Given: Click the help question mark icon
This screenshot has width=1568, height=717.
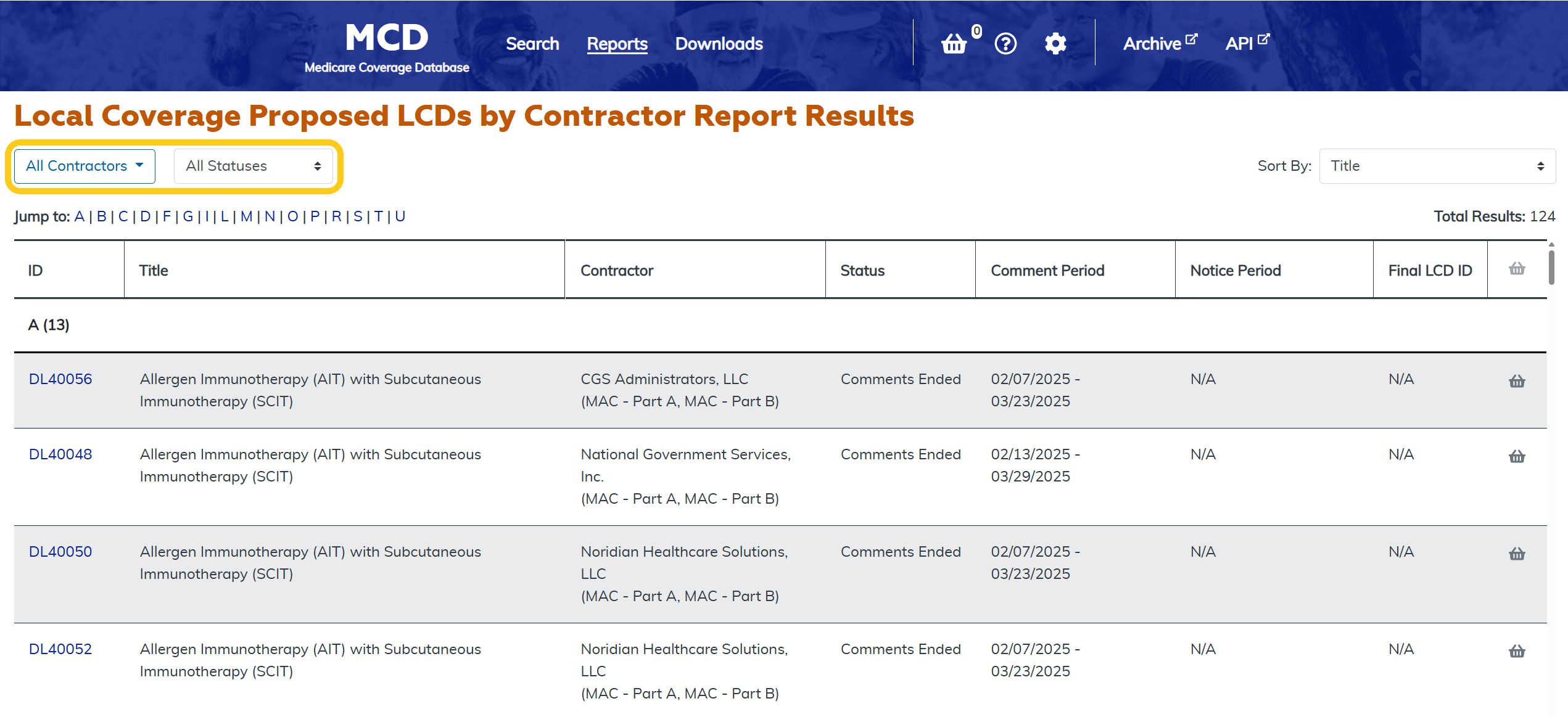Looking at the screenshot, I should tap(1005, 44).
